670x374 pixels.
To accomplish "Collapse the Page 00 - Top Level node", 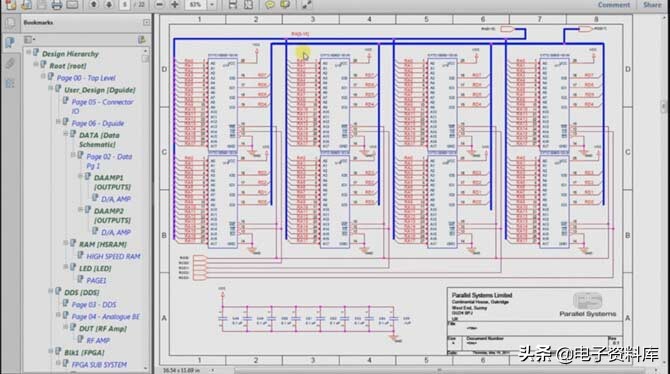I will pos(44,76).
